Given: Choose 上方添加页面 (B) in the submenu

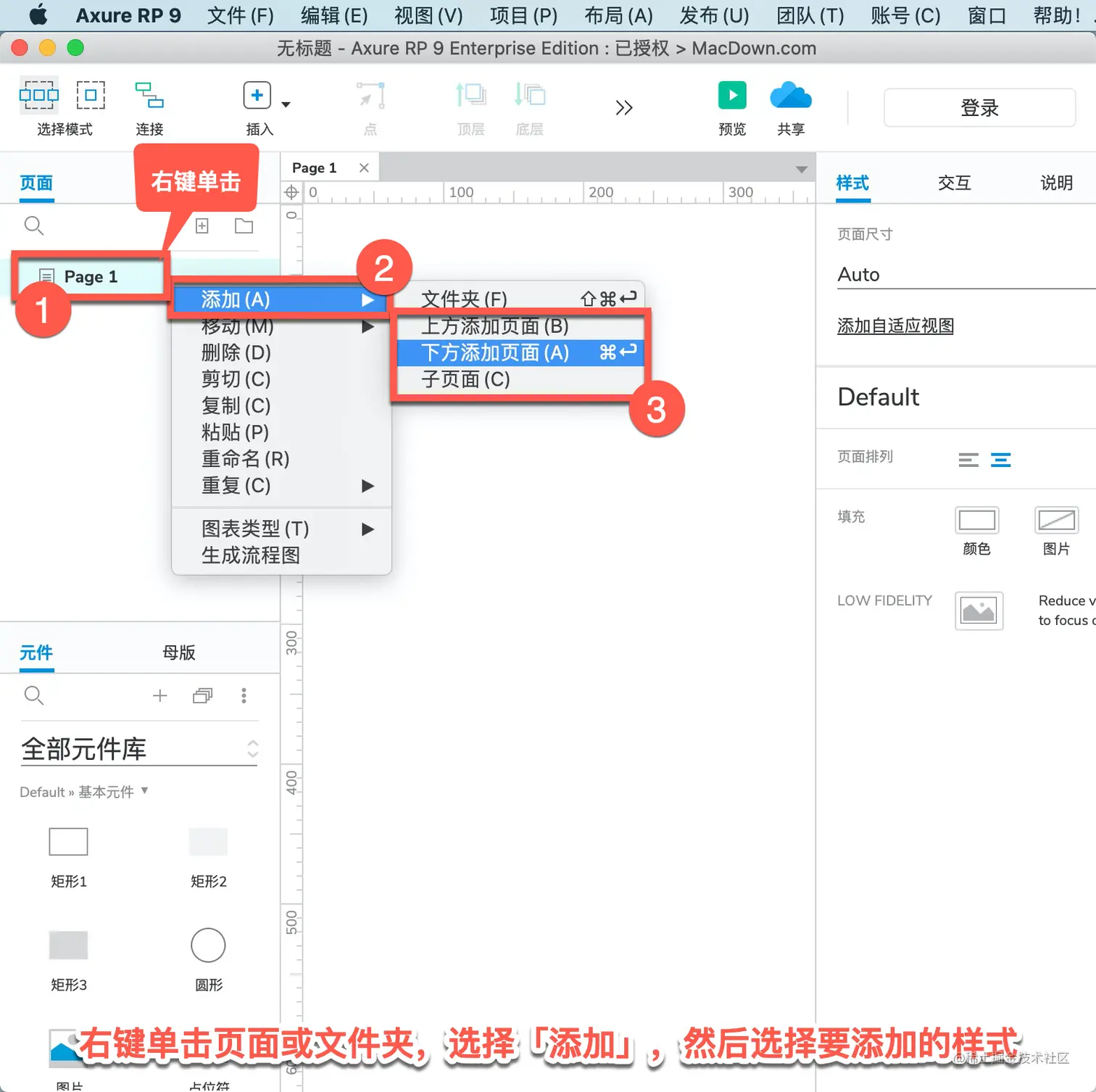Looking at the screenshot, I should pos(520,326).
